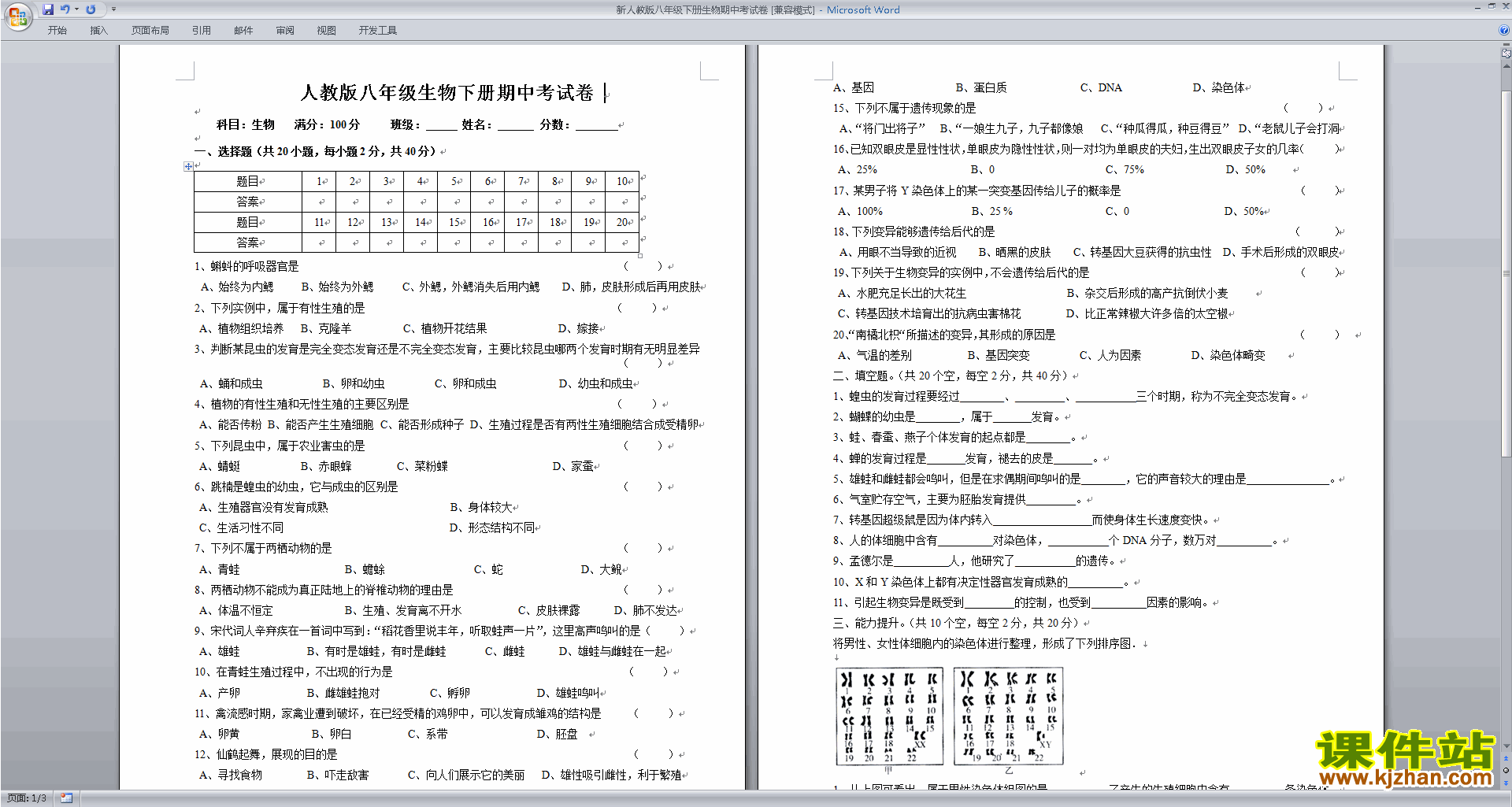Viewport: 1512px width, 807px height.
Task: Click the Undo icon in Quick Access Toolbar
Action: (65, 9)
